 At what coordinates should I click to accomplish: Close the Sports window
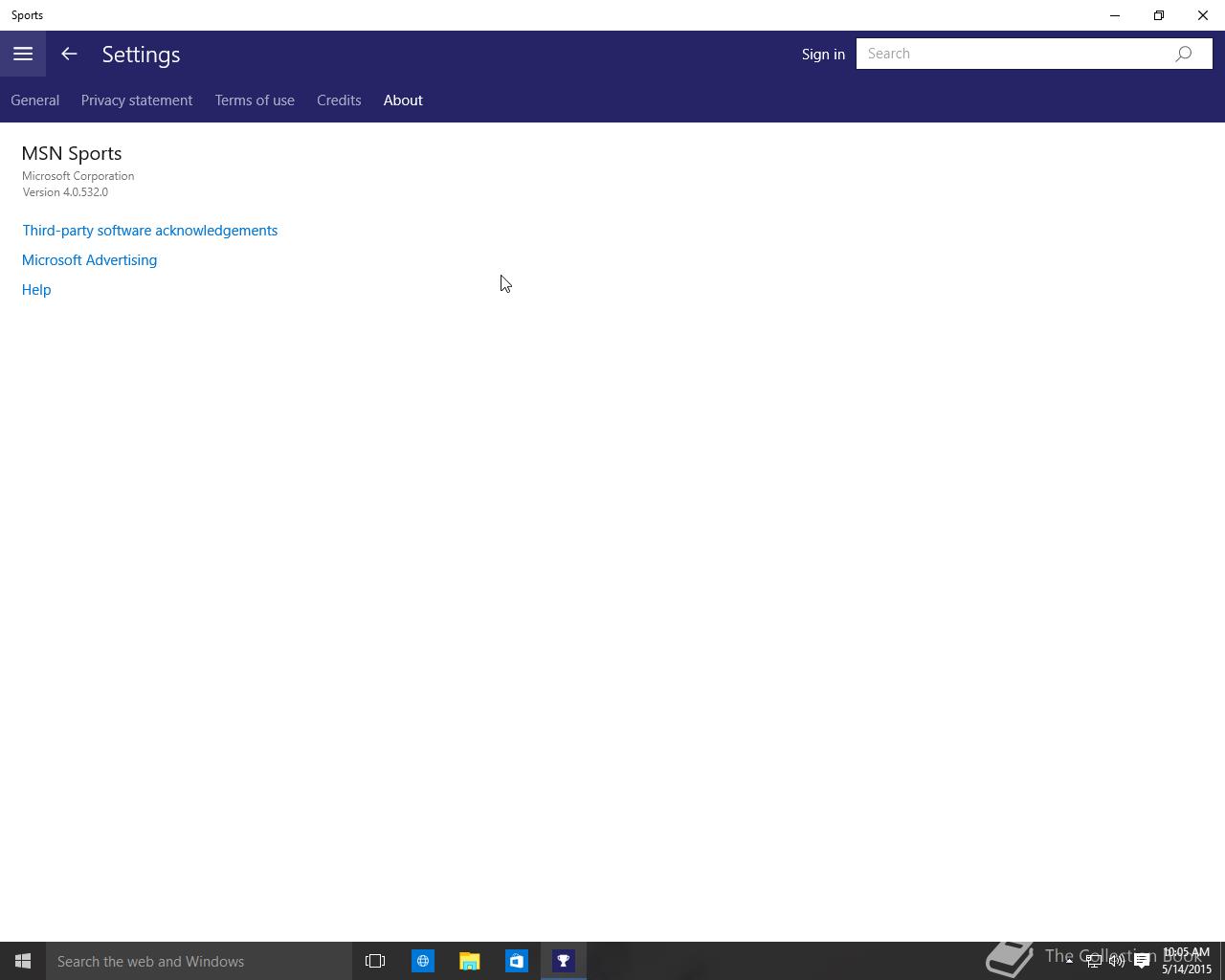coord(1203,15)
